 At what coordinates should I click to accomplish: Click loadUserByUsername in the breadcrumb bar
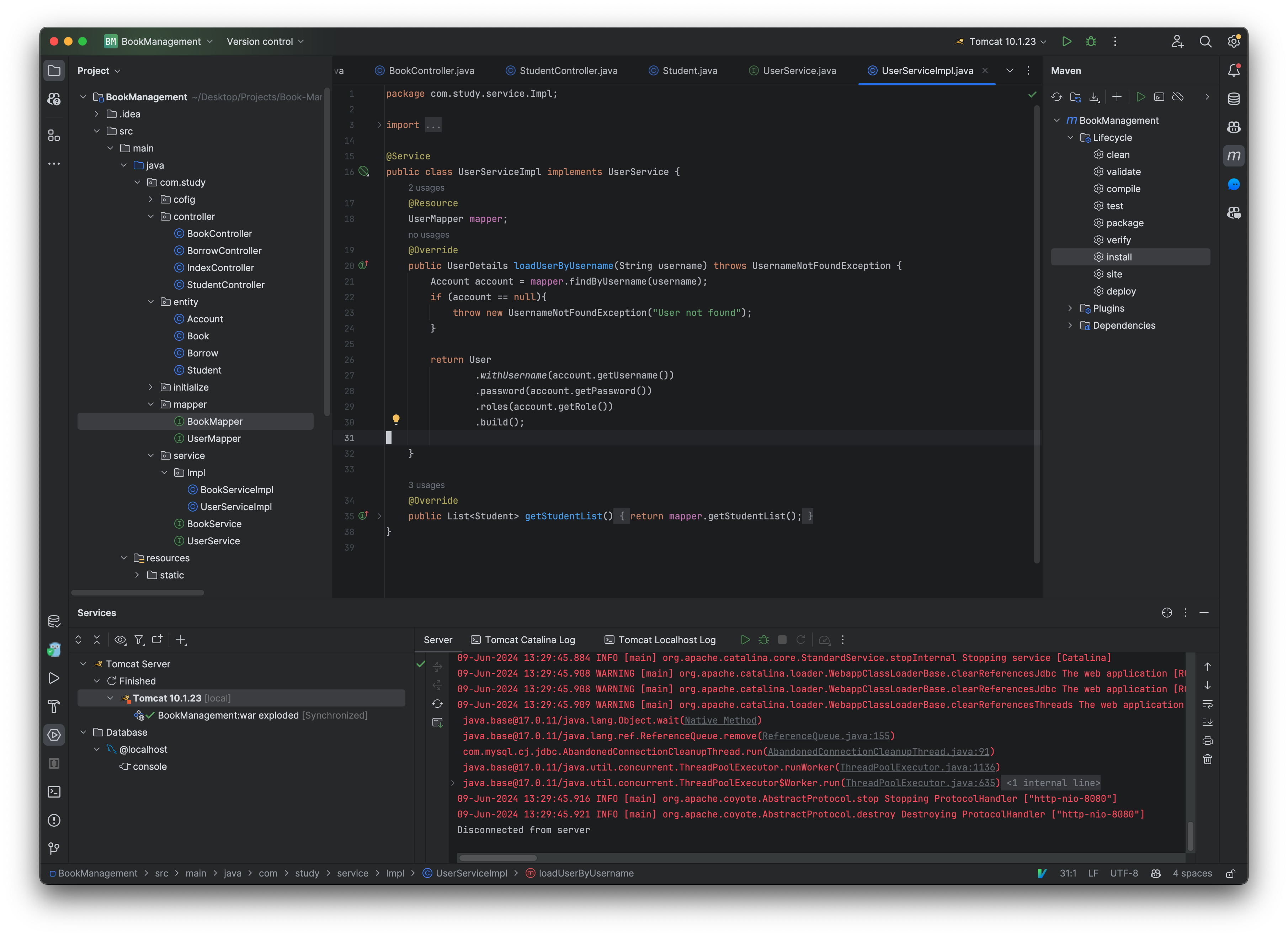click(586, 873)
